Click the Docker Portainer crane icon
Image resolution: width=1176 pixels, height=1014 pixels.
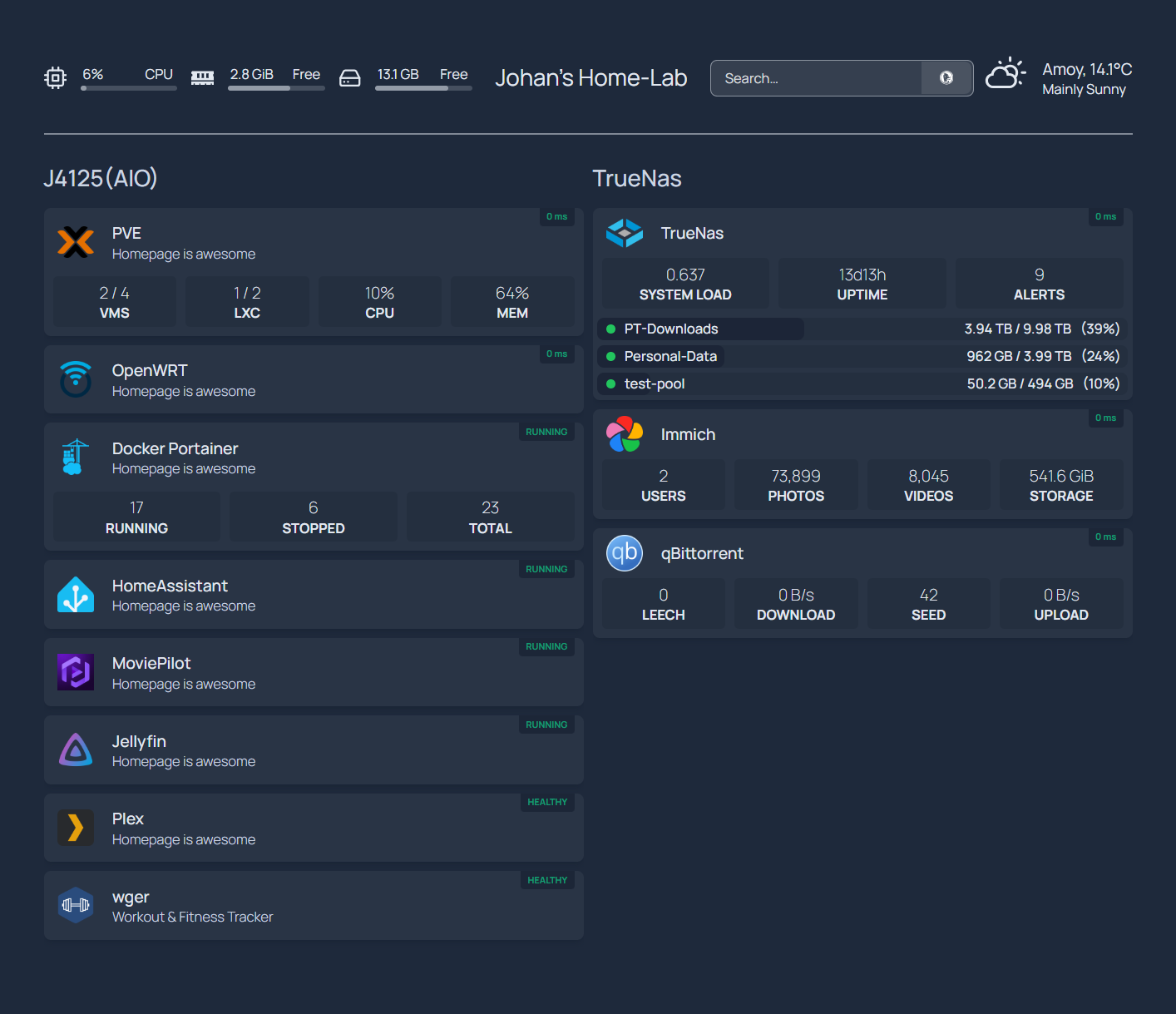point(76,458)
